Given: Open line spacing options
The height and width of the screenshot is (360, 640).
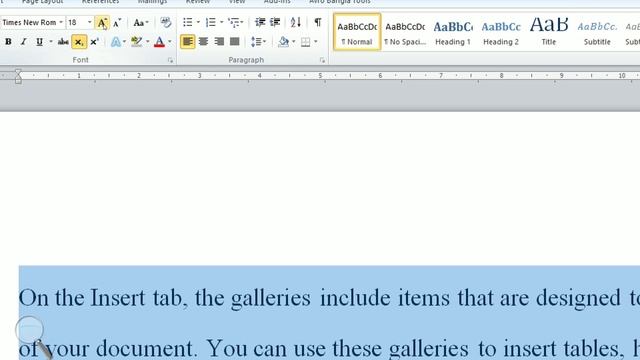Looking at the screenshot, I should (258, 42).
